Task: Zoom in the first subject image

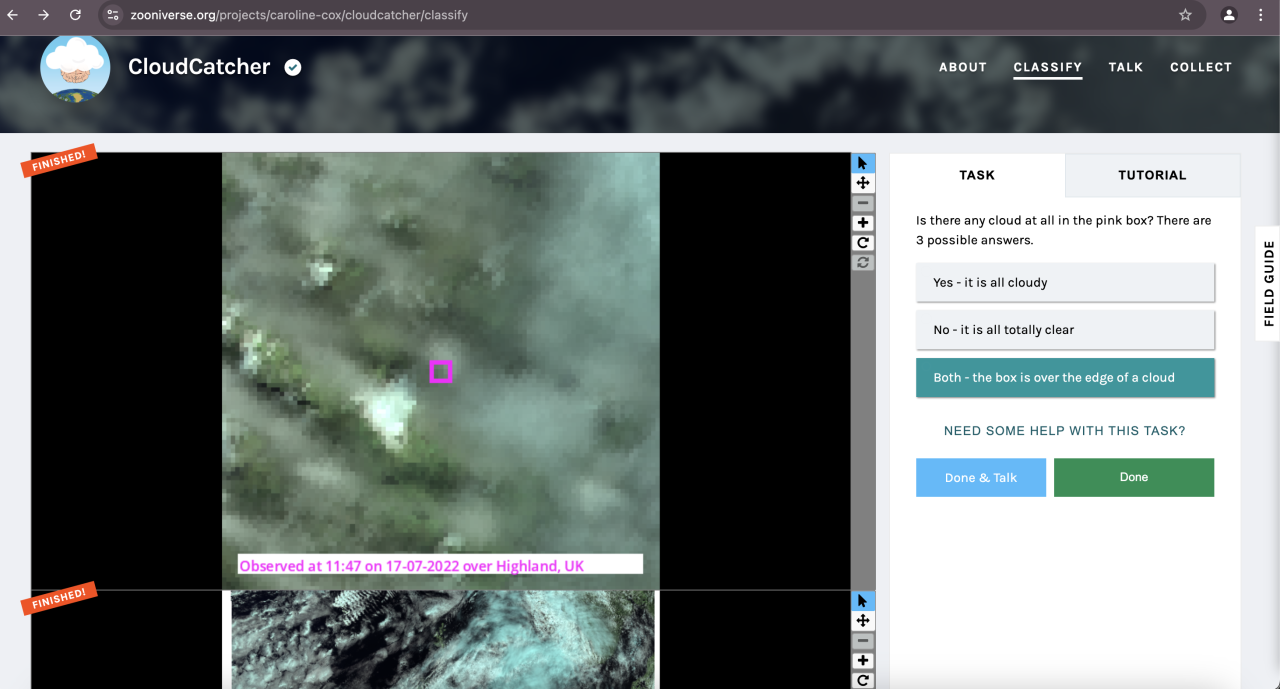Action: [x=863, y=223]
